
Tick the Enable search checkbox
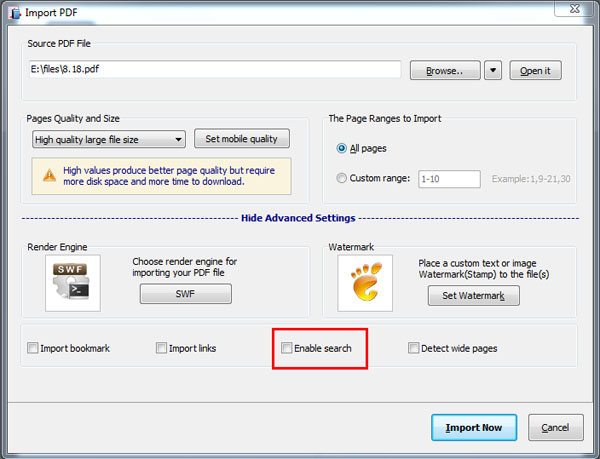click(286, 348)
